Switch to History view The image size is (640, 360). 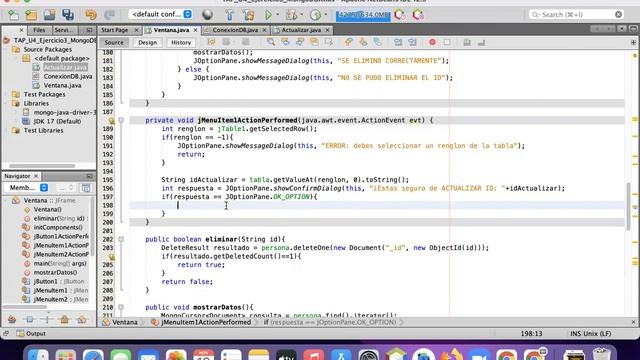coord(181,42)
